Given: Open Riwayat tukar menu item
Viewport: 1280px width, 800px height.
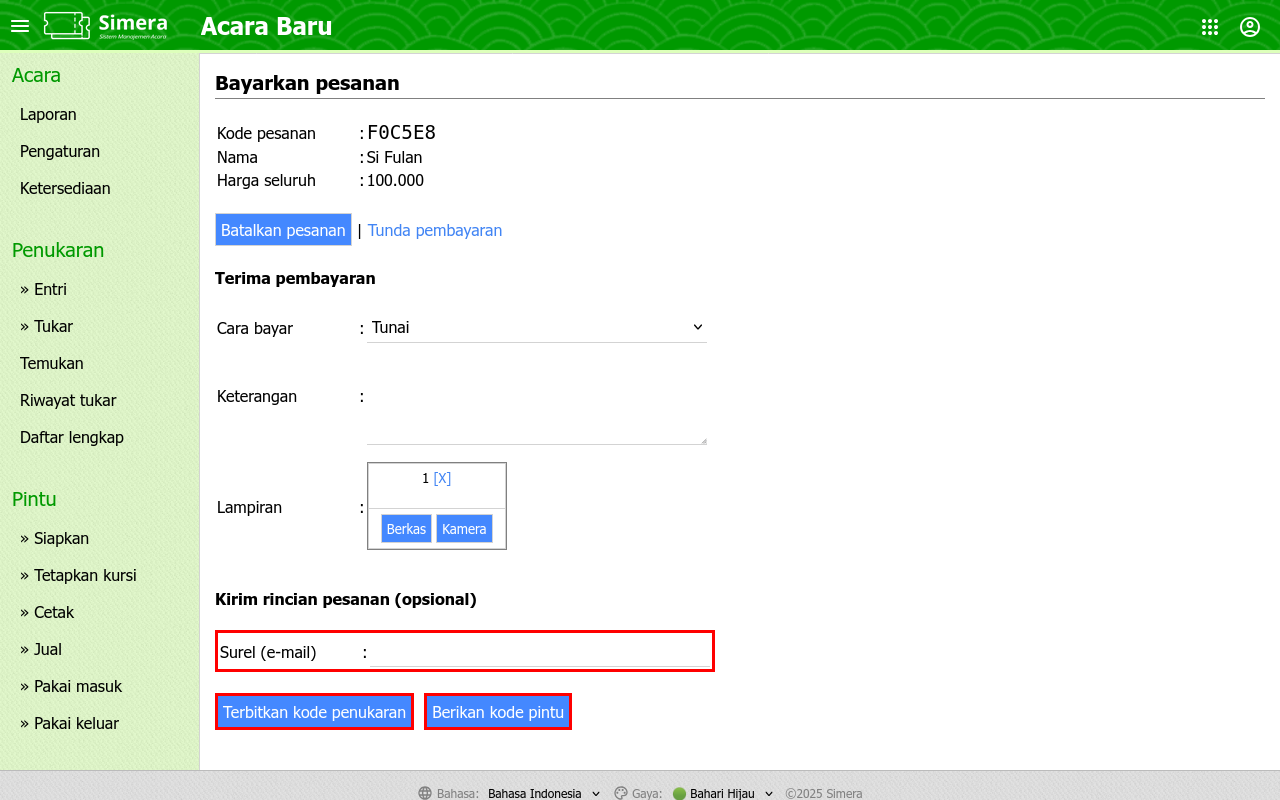Looking at the screenshot, I should (68, 400).
